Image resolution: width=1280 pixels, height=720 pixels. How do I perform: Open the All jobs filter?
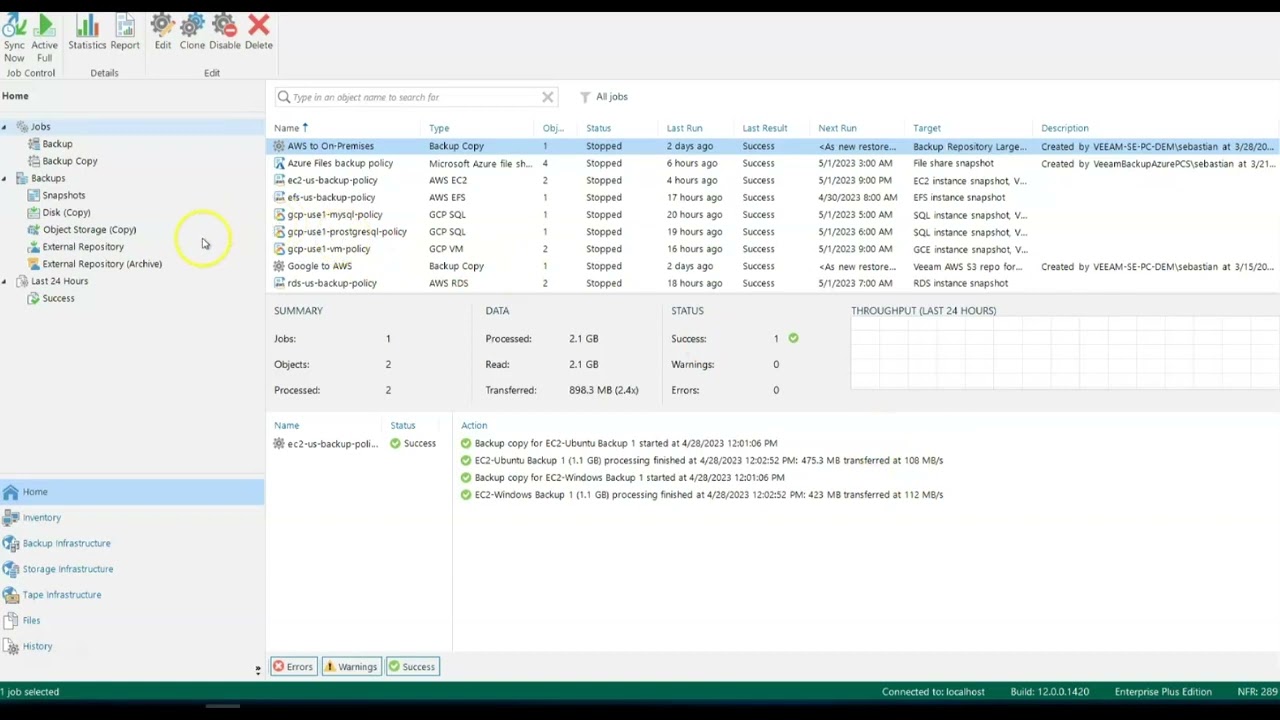[x=604, y=97]
